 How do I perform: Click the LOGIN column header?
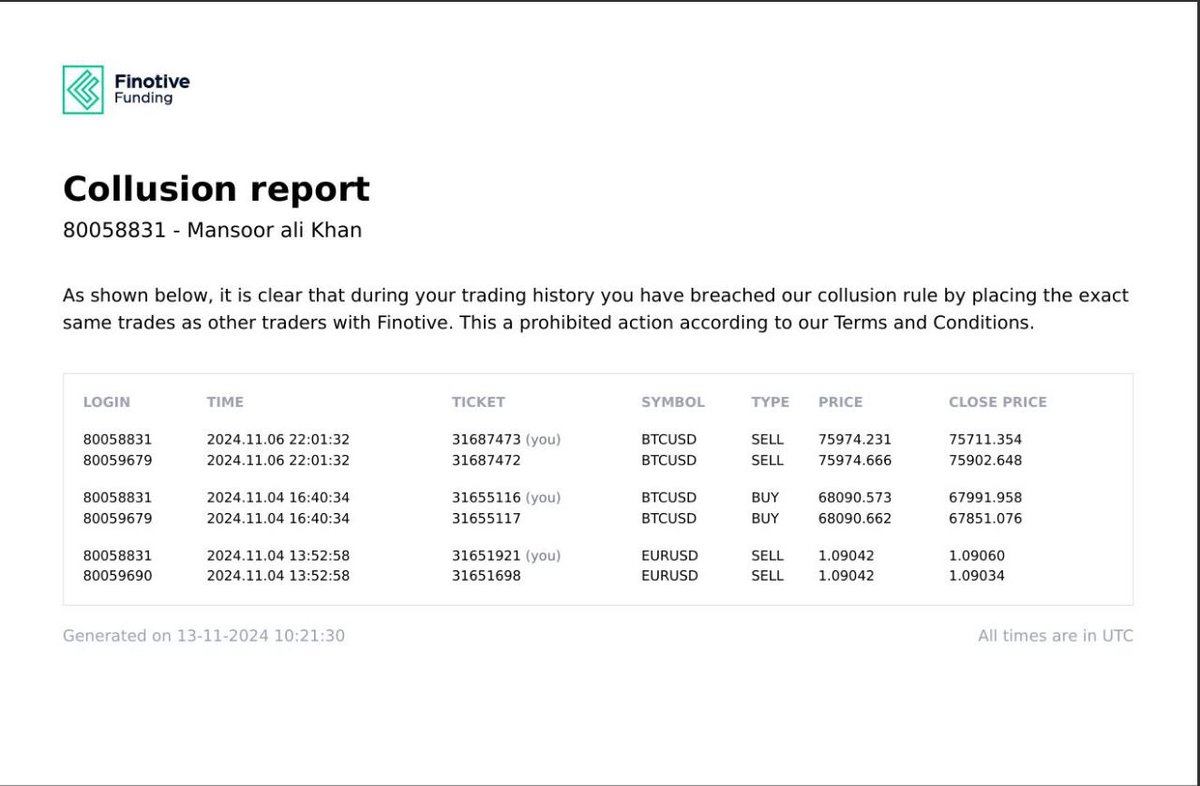point(106,402)
